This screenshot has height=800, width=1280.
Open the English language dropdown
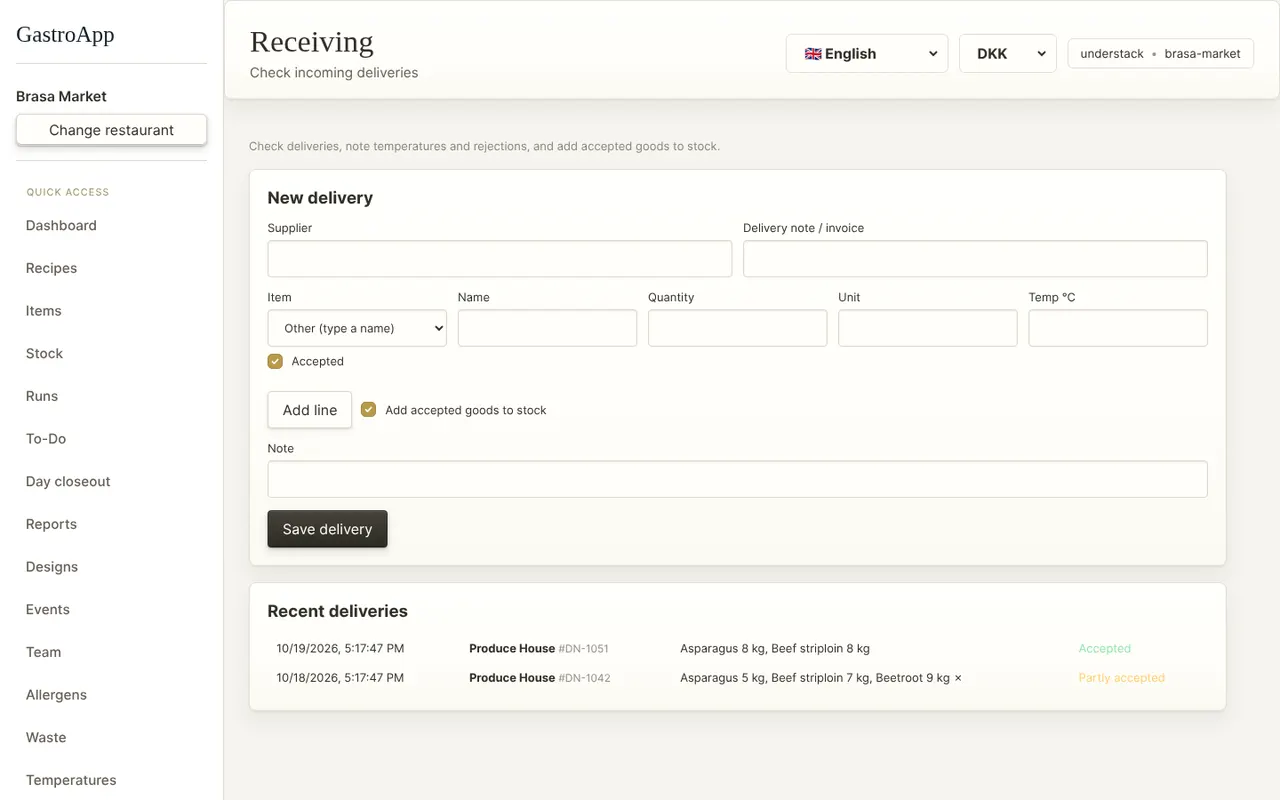tap(867, 54)
